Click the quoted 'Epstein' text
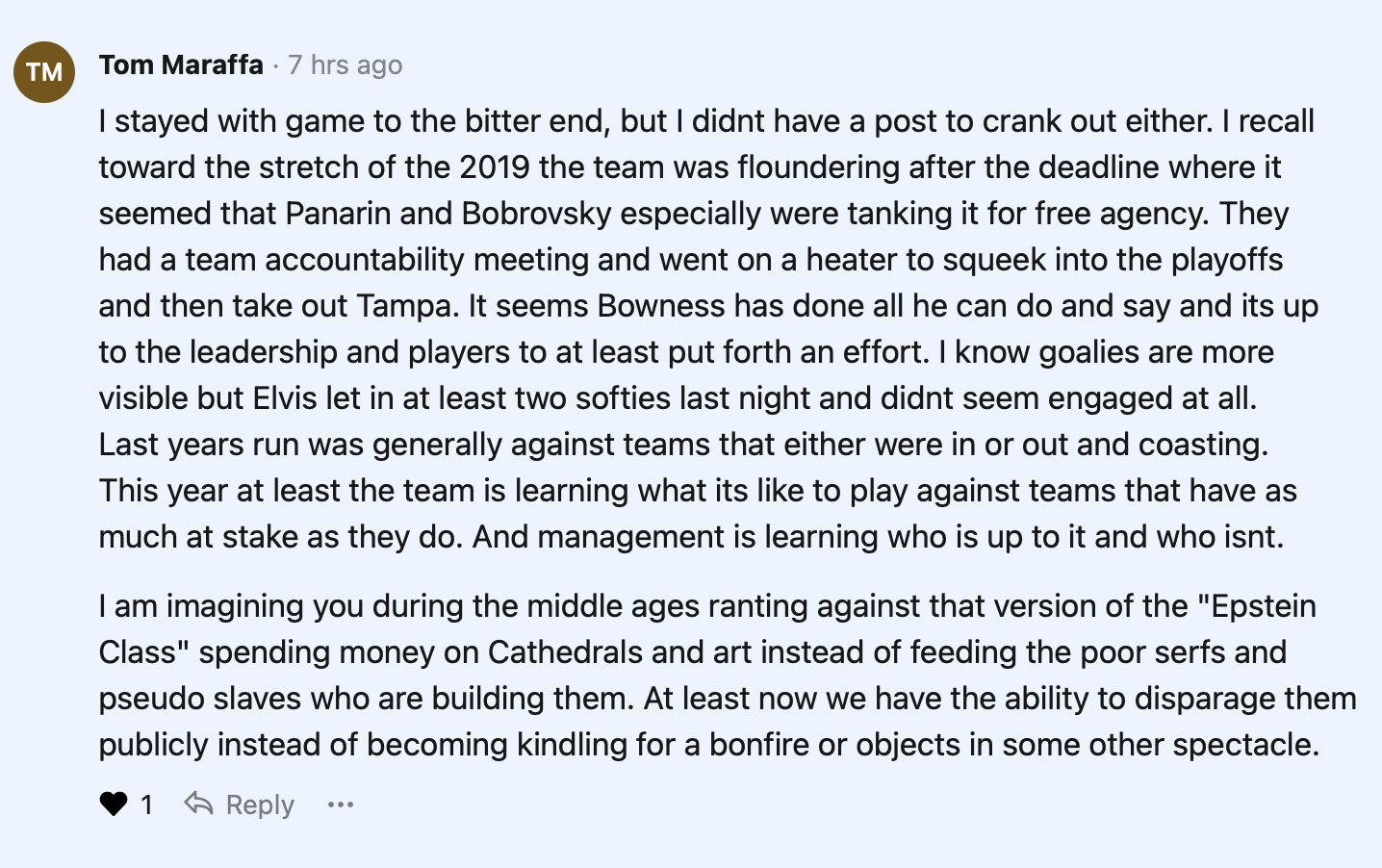 click(1257, 605)
